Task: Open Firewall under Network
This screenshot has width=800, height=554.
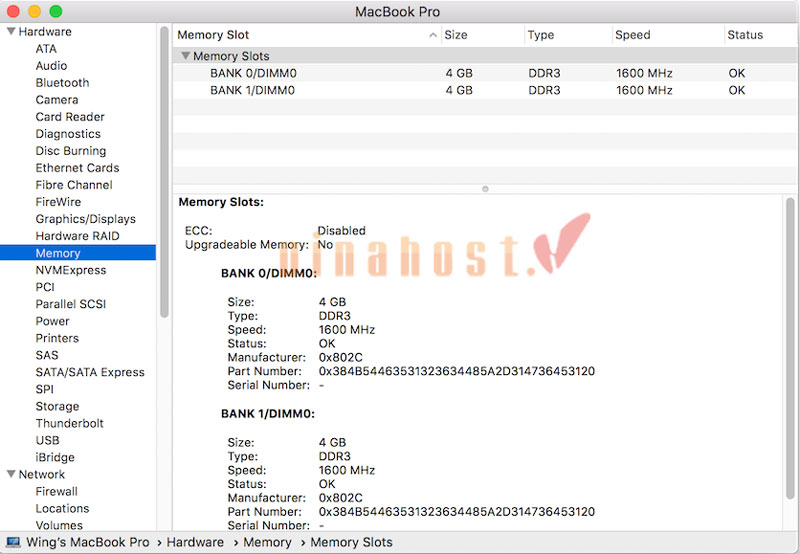Action: pos(57,492)
